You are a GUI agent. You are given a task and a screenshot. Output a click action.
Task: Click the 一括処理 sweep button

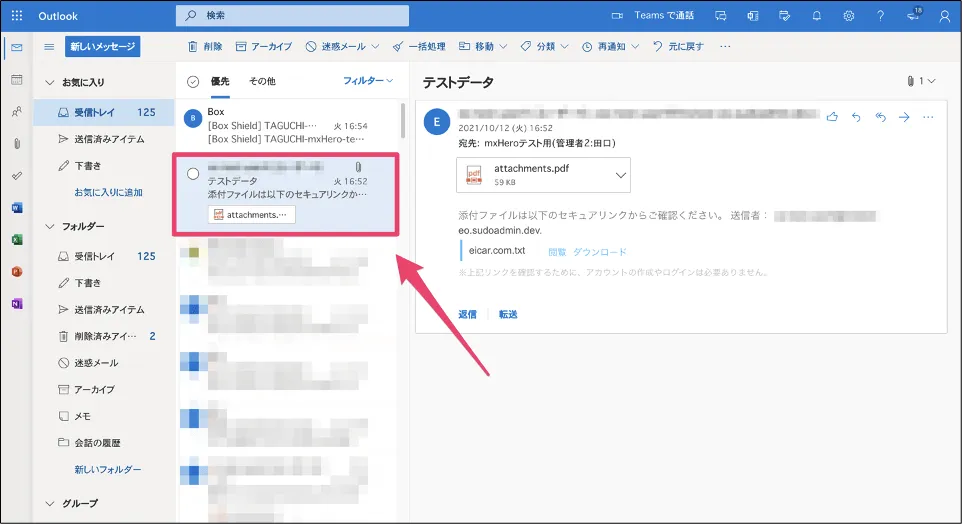(420, 47)
